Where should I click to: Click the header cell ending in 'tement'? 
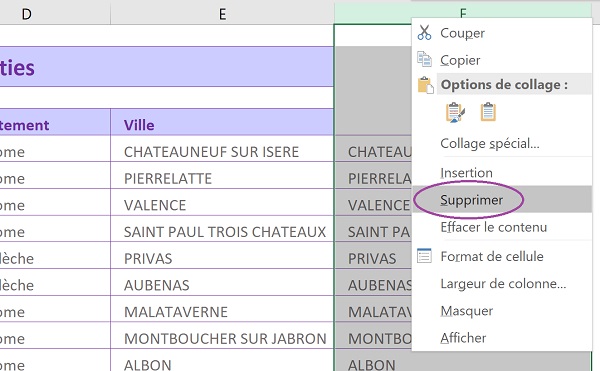55,122
